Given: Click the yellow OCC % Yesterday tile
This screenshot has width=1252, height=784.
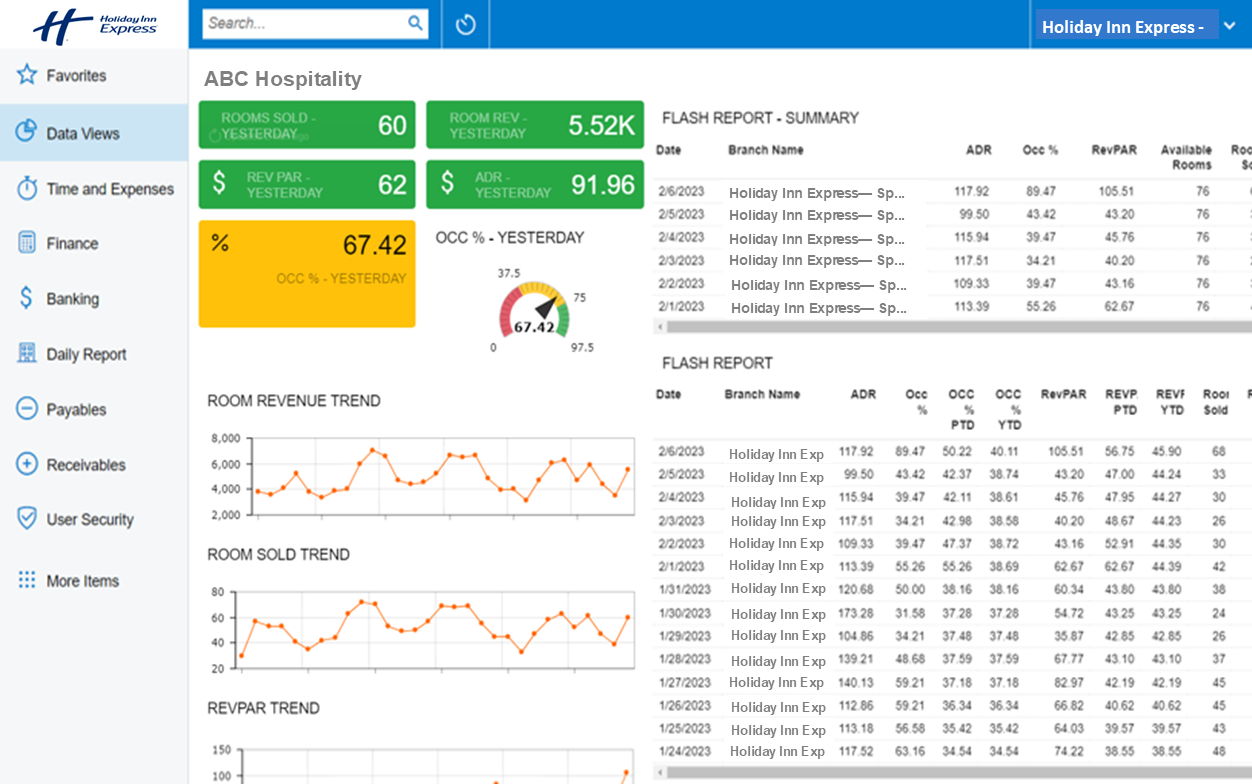Looking at the screenshot, I should [306, 273].
